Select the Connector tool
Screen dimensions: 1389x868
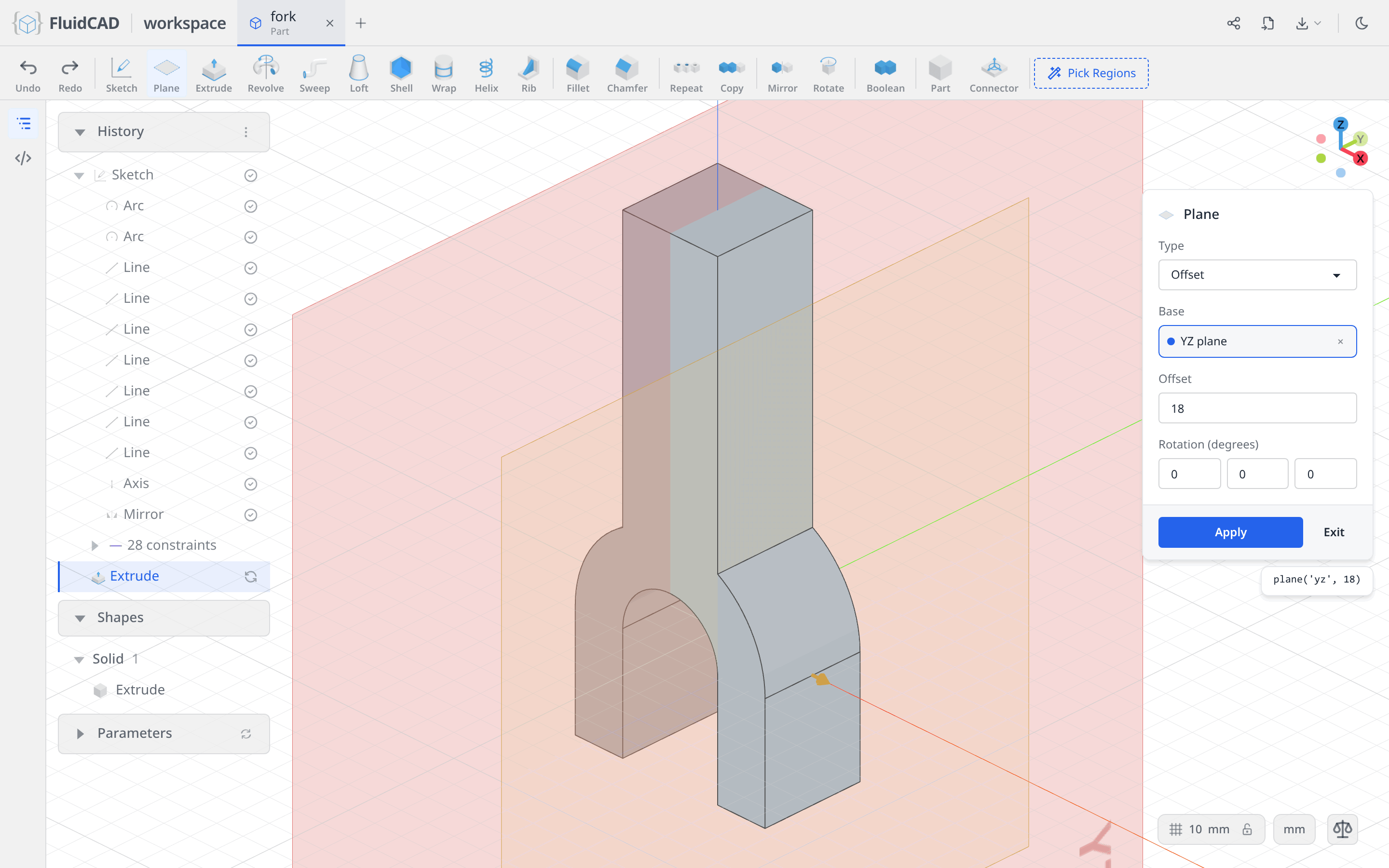[x=994, y=74]
